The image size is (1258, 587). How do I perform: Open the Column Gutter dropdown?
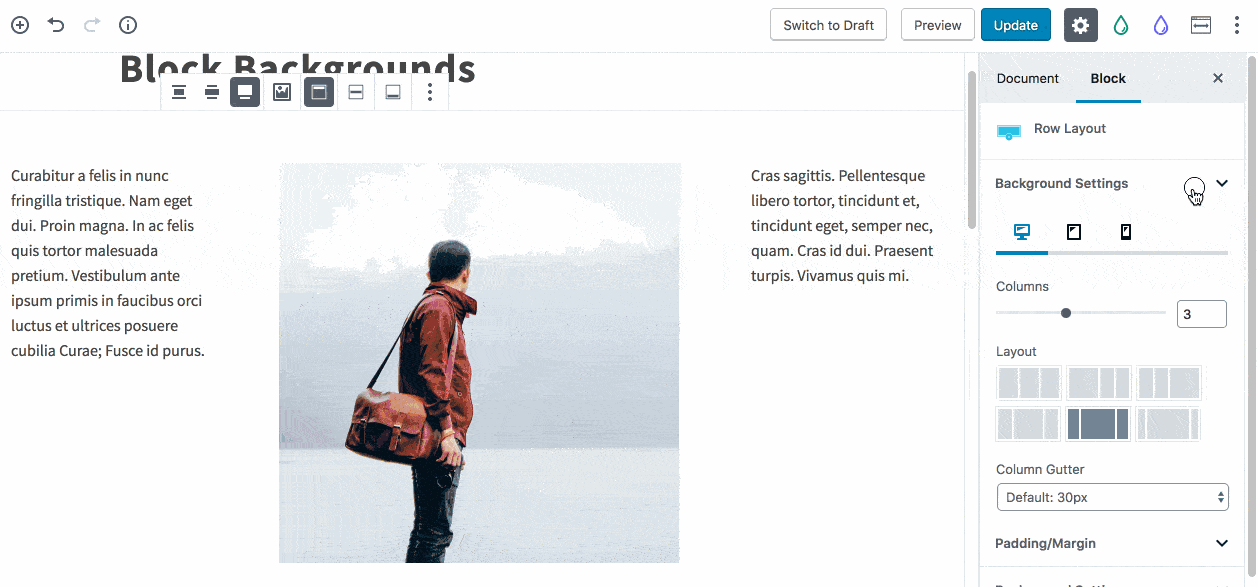(1112, 497)
